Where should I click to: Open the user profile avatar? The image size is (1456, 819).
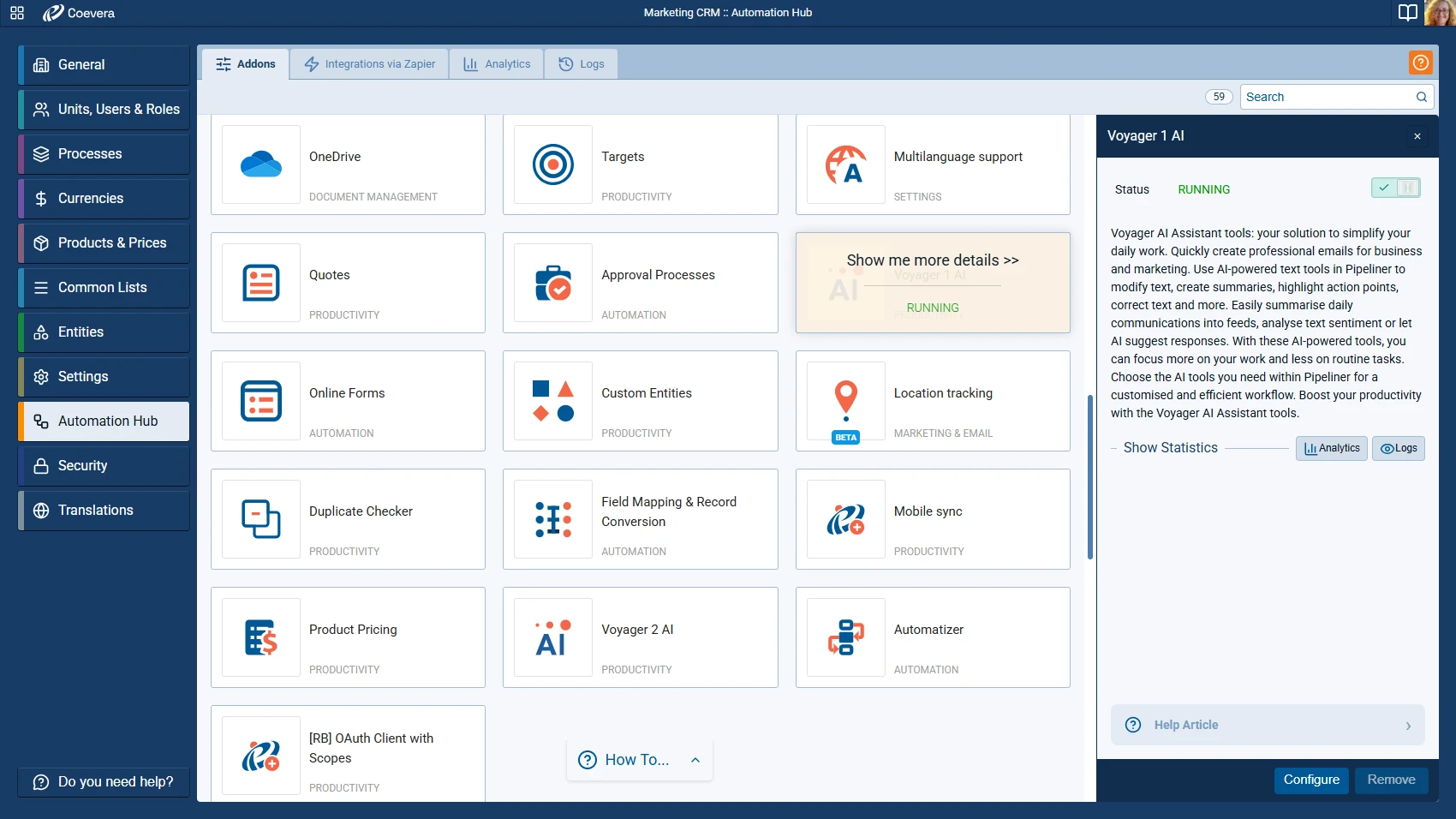(x=1440, y=13)
